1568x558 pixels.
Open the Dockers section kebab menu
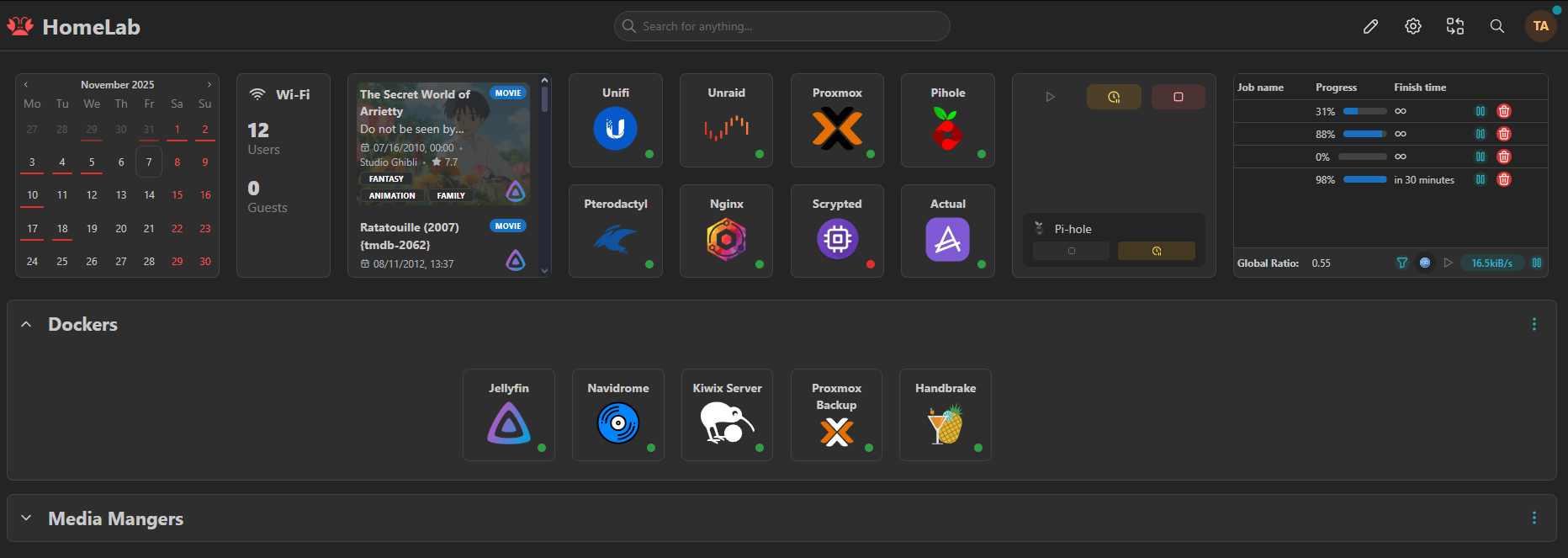coord(1534,324)
